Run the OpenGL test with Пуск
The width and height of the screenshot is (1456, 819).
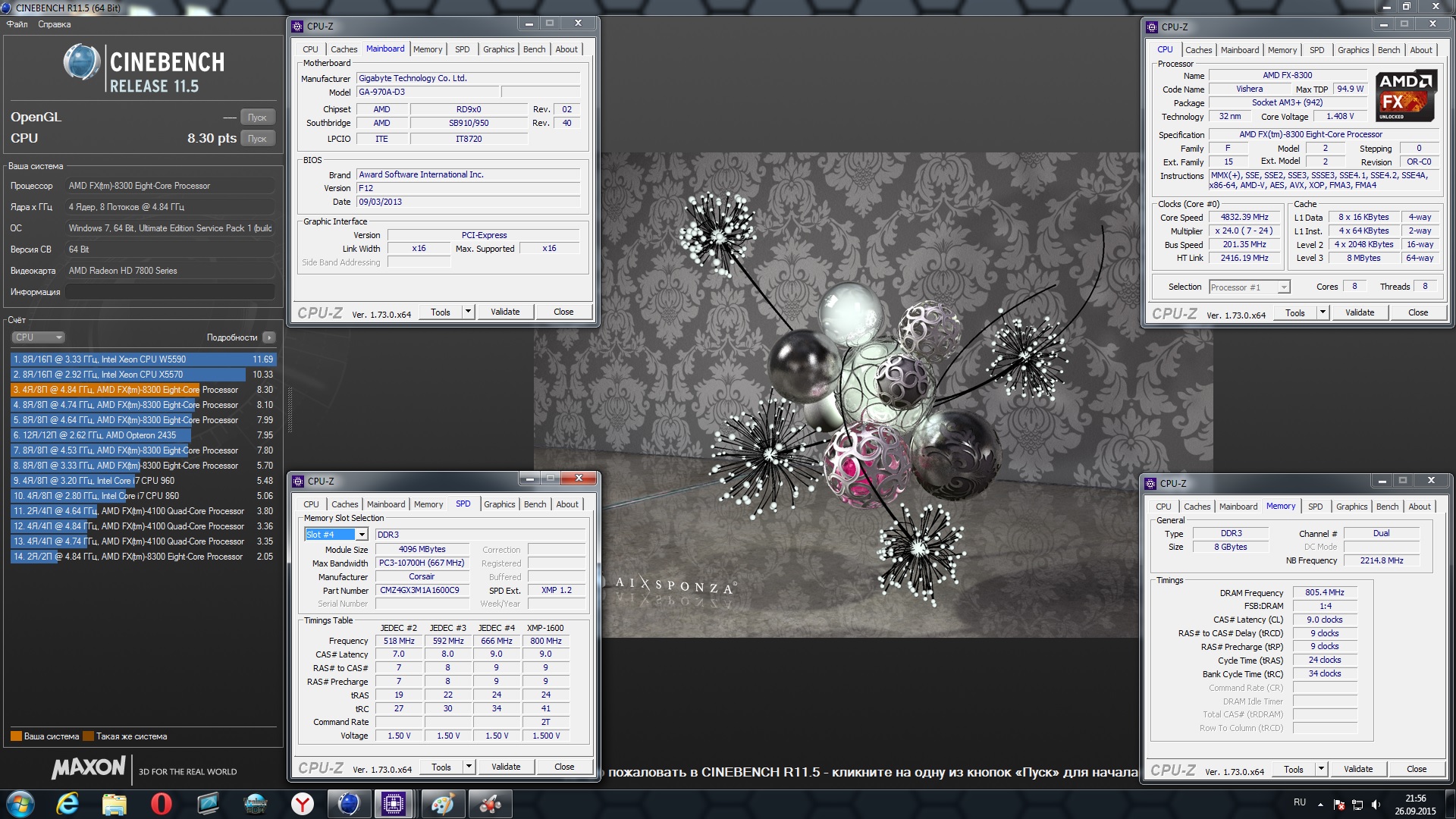258,118
